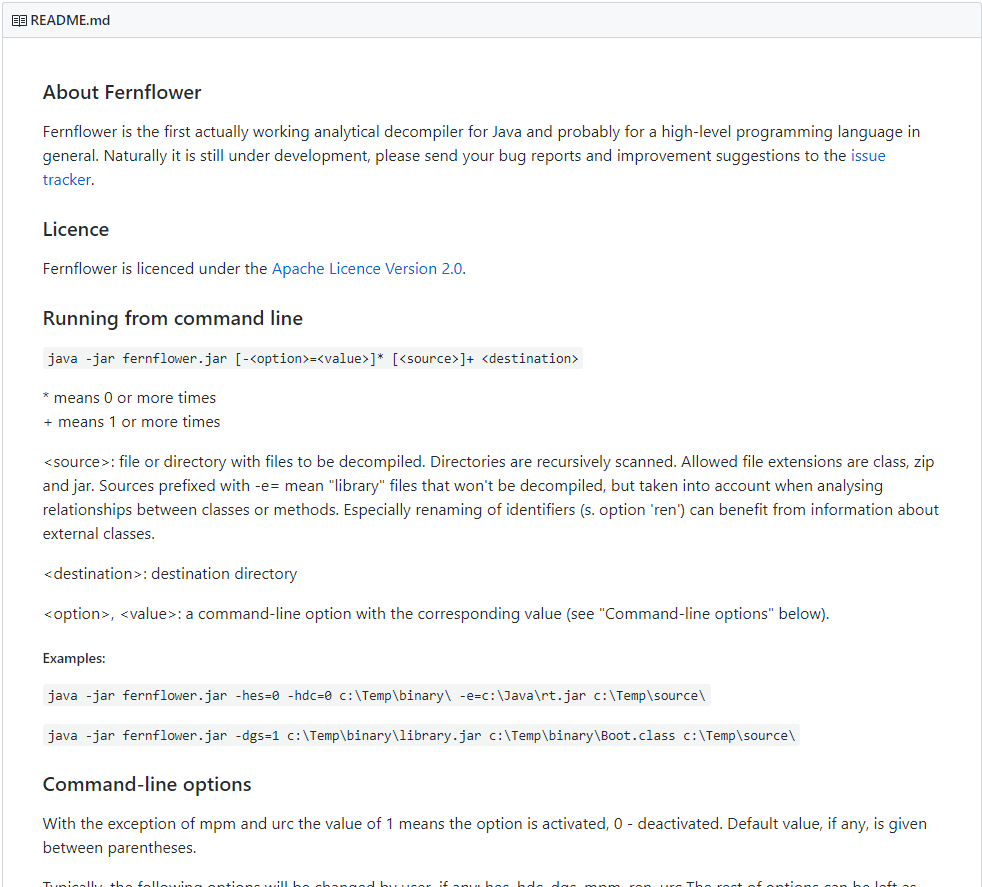Image resolution: width=982 pixels, height=887 pixels.
Task: Click the paragraph about mpm and urc options
Action: click(484, 835)
